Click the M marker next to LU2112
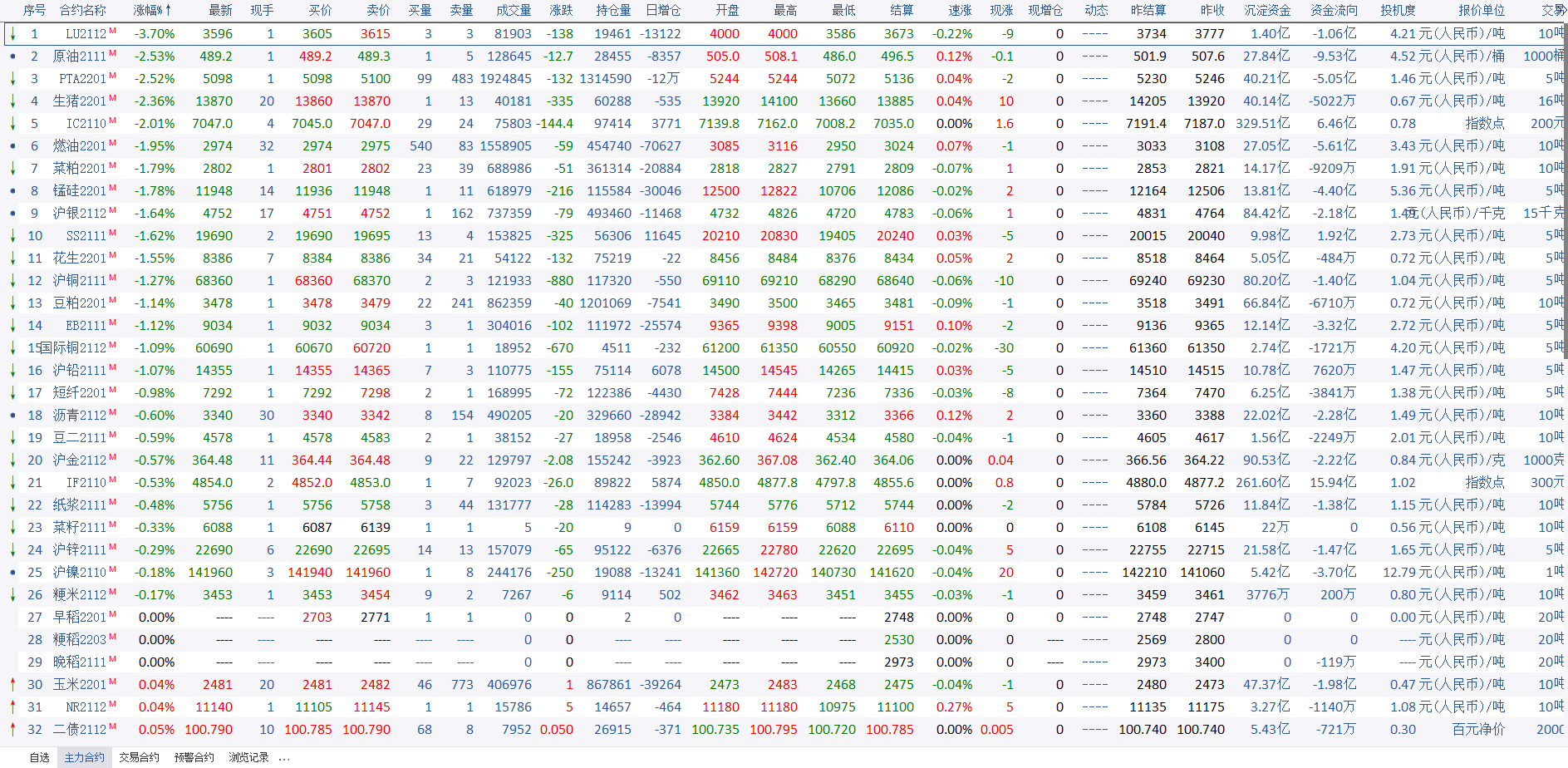The width and height of the screenshot is (1568, 768). (x=112, y=31)
